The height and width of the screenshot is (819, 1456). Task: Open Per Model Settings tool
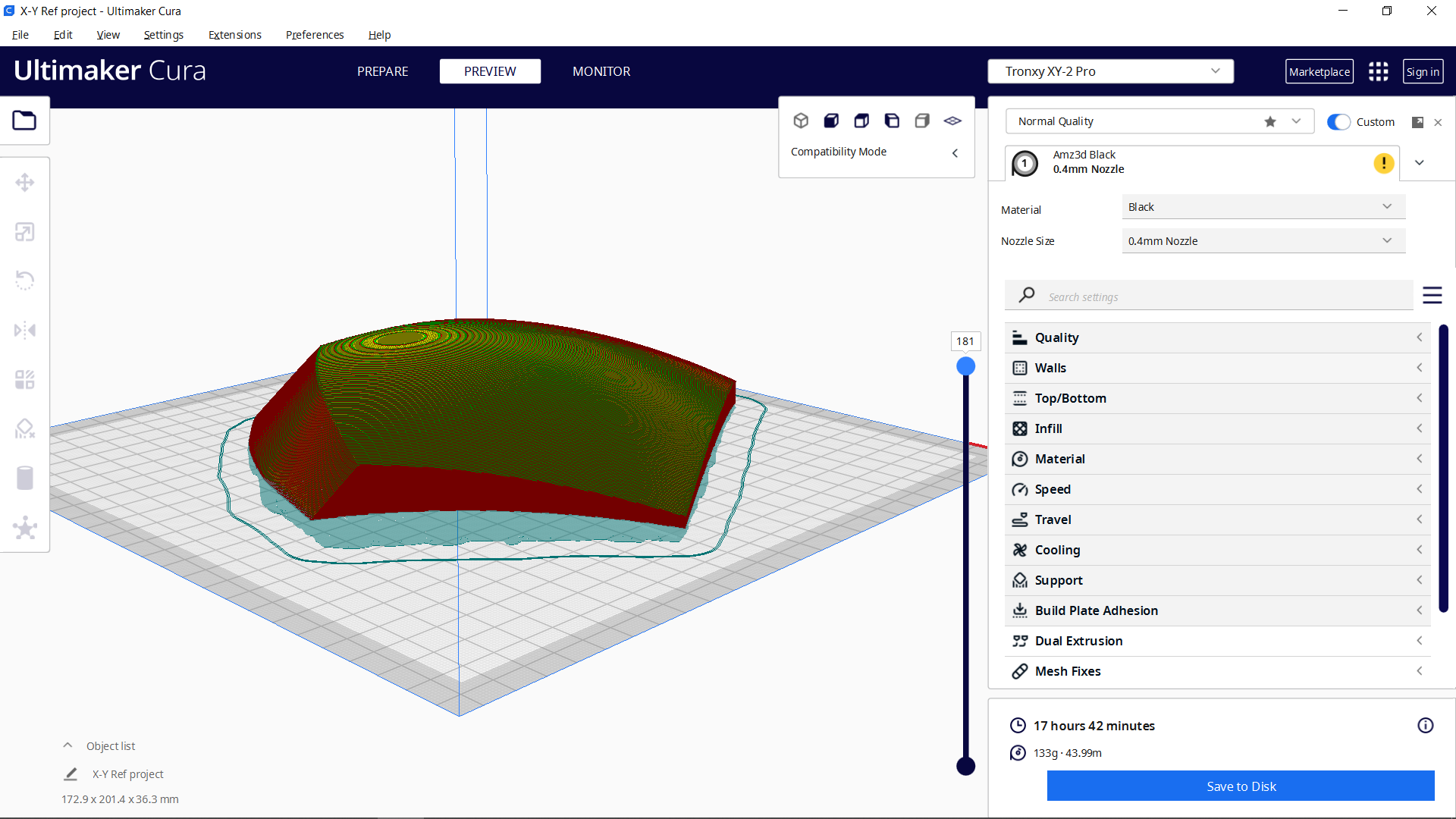click(x=24, y=379)
